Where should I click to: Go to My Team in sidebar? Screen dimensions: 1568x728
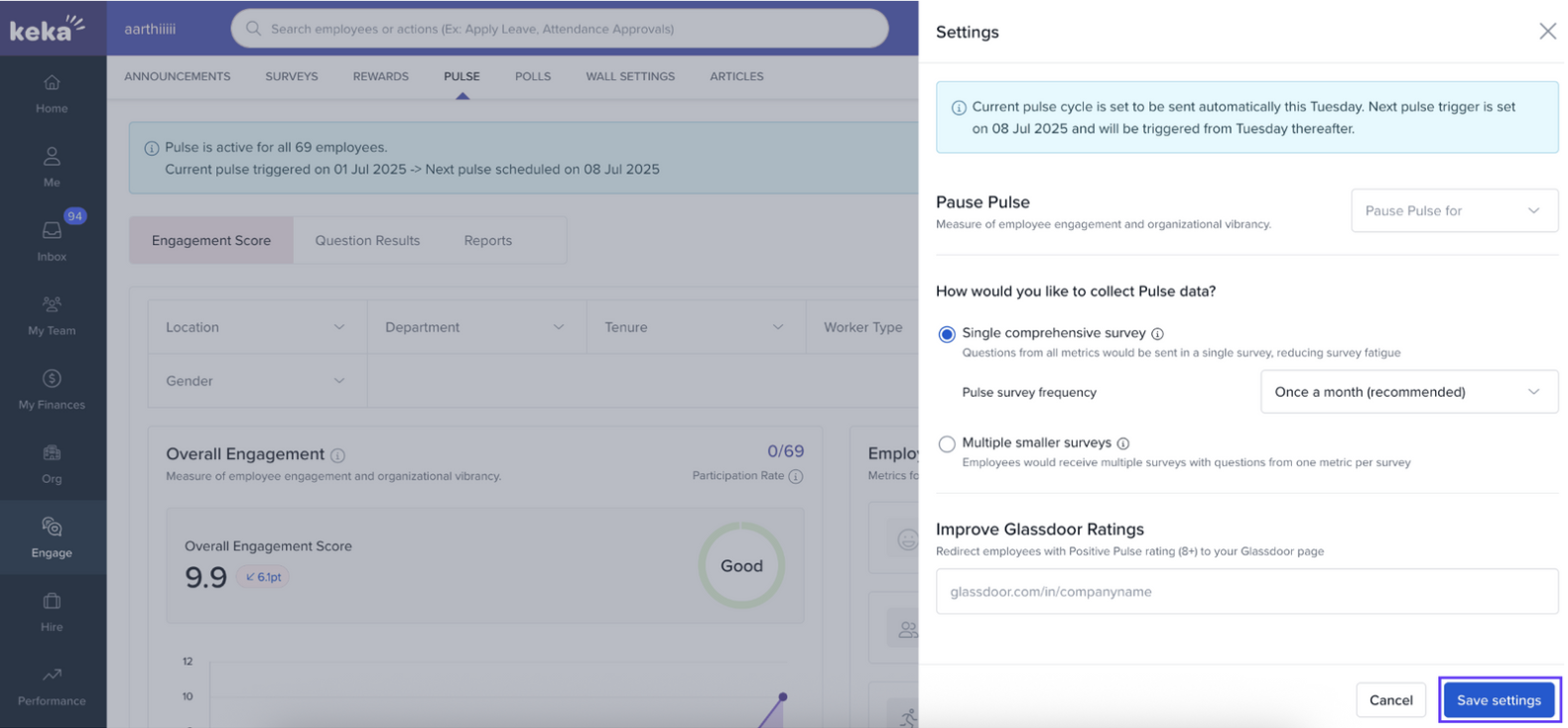52,313
